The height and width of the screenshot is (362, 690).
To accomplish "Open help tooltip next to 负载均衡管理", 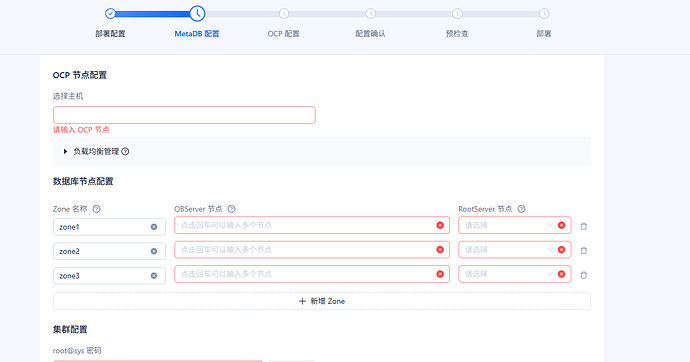I will coord(125,151).
